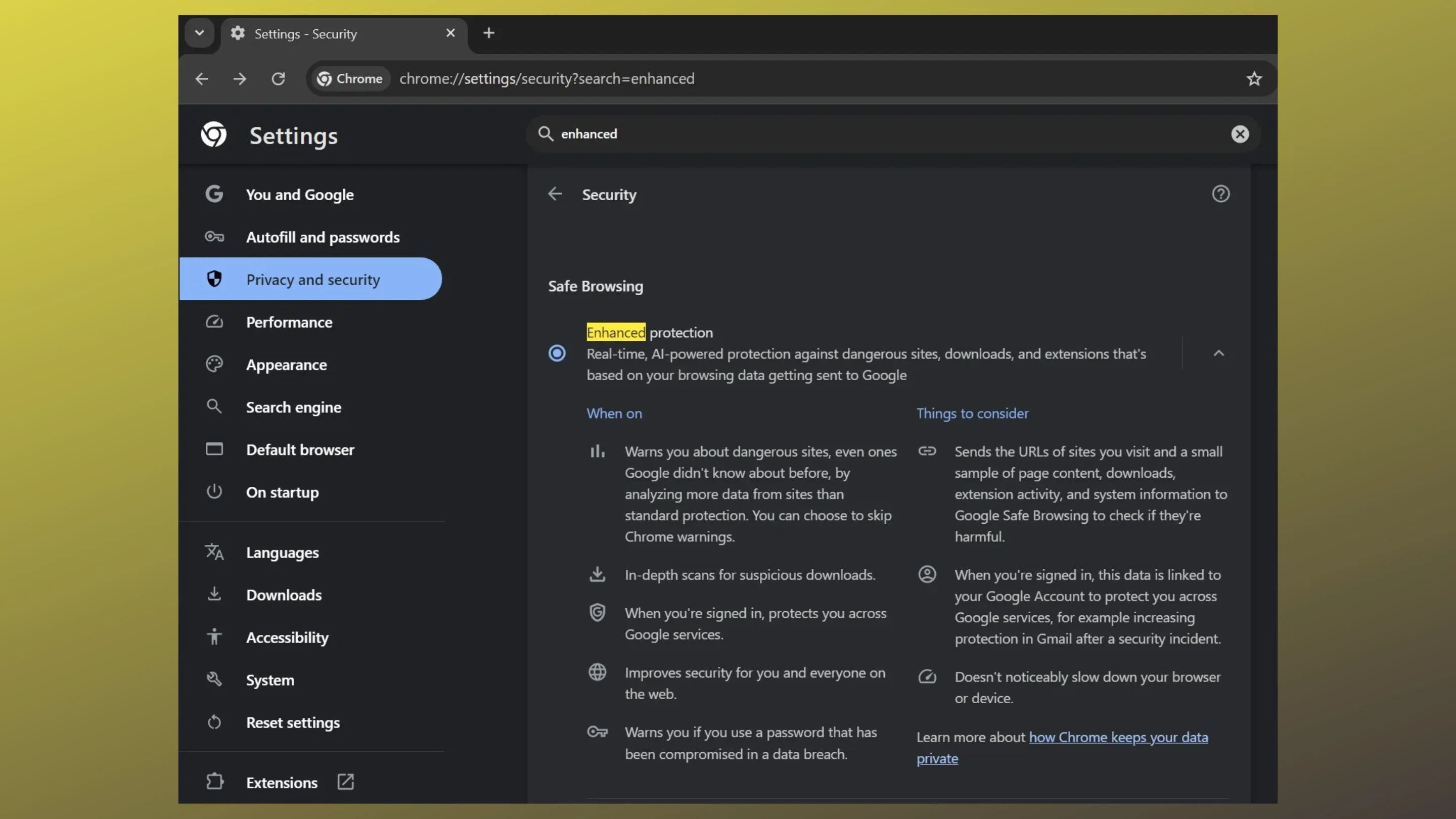Go back using Security back arrow
Screen dimensions: 1456x819
point(555,194)
